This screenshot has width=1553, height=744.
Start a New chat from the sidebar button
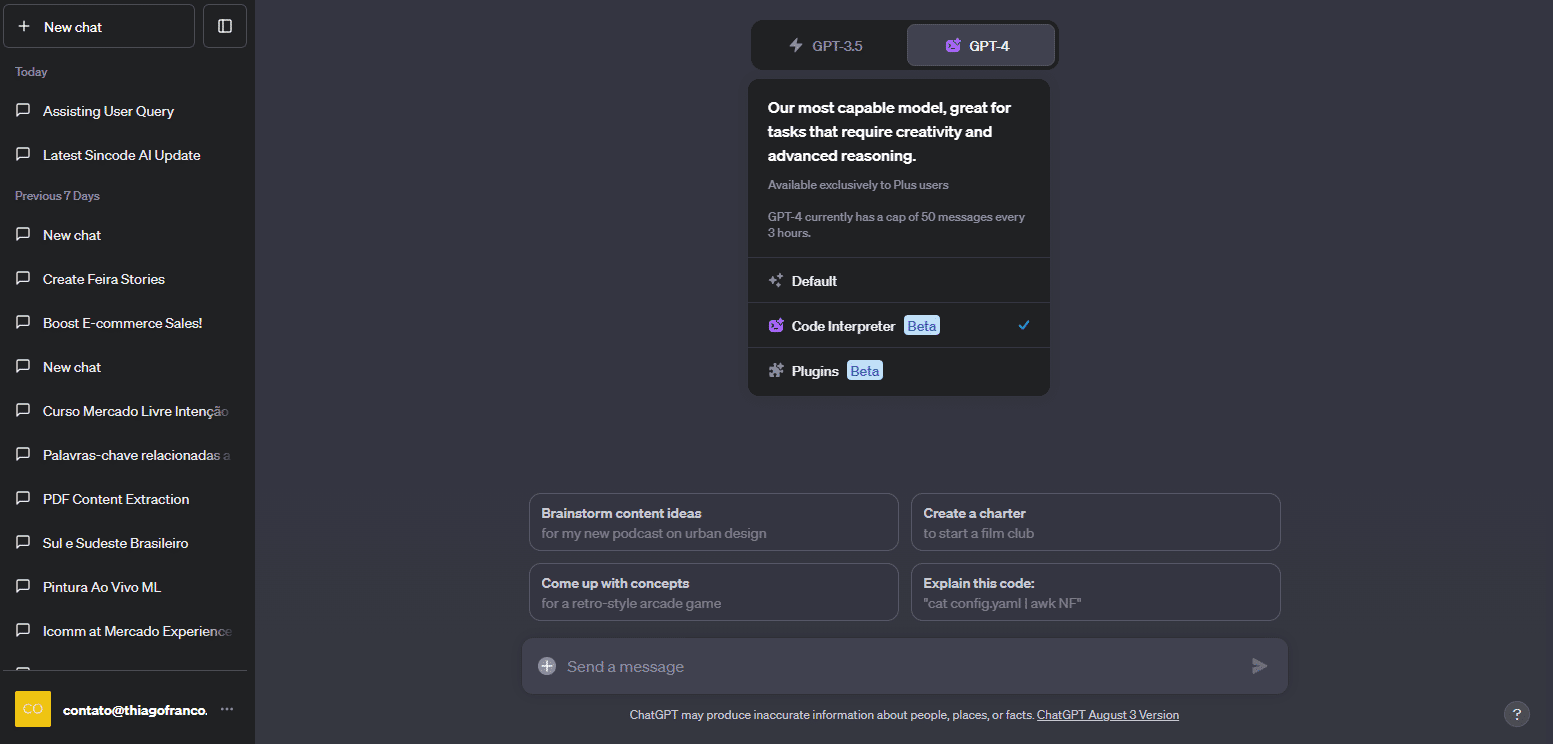point(99,26)
